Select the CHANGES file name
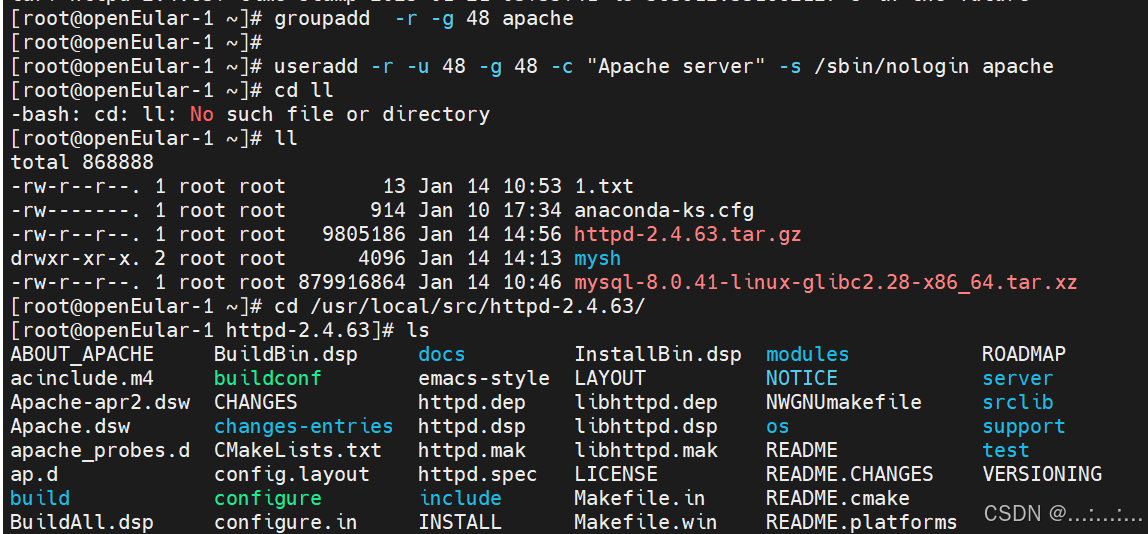This screenshot has height=534, width=1148. click(x=256, y=402)
